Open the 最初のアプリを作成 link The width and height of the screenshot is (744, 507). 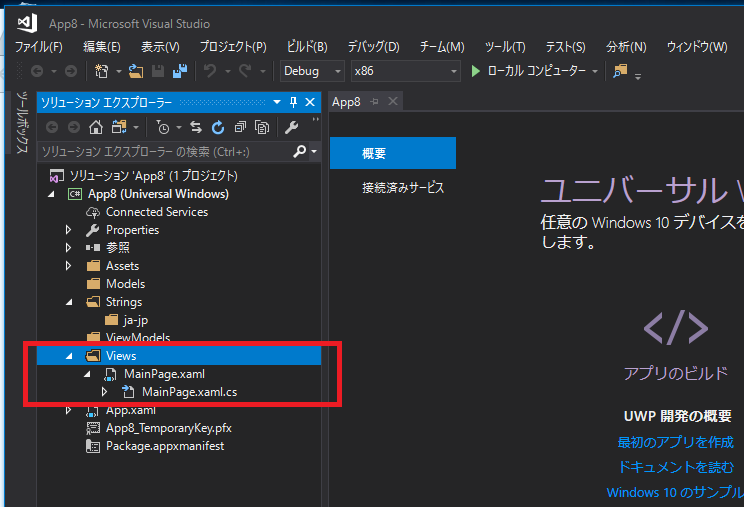676,442
